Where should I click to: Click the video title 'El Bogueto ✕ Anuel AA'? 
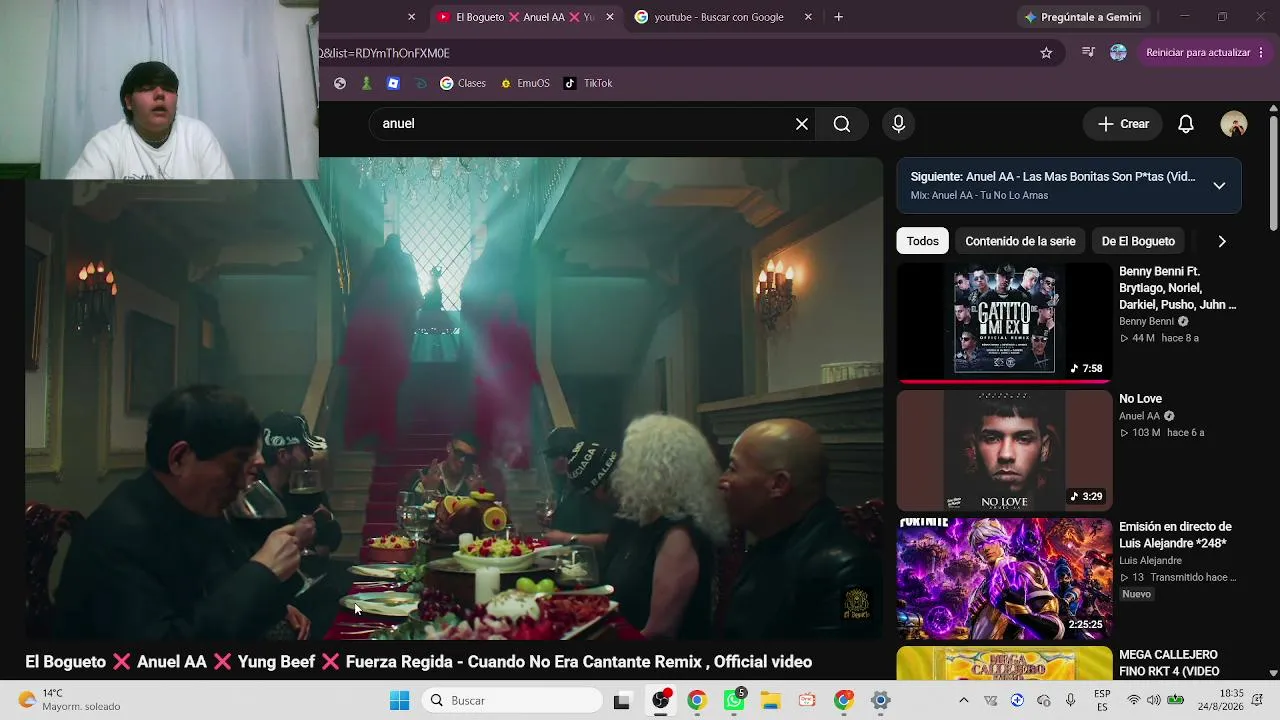[x=418, y=662]
